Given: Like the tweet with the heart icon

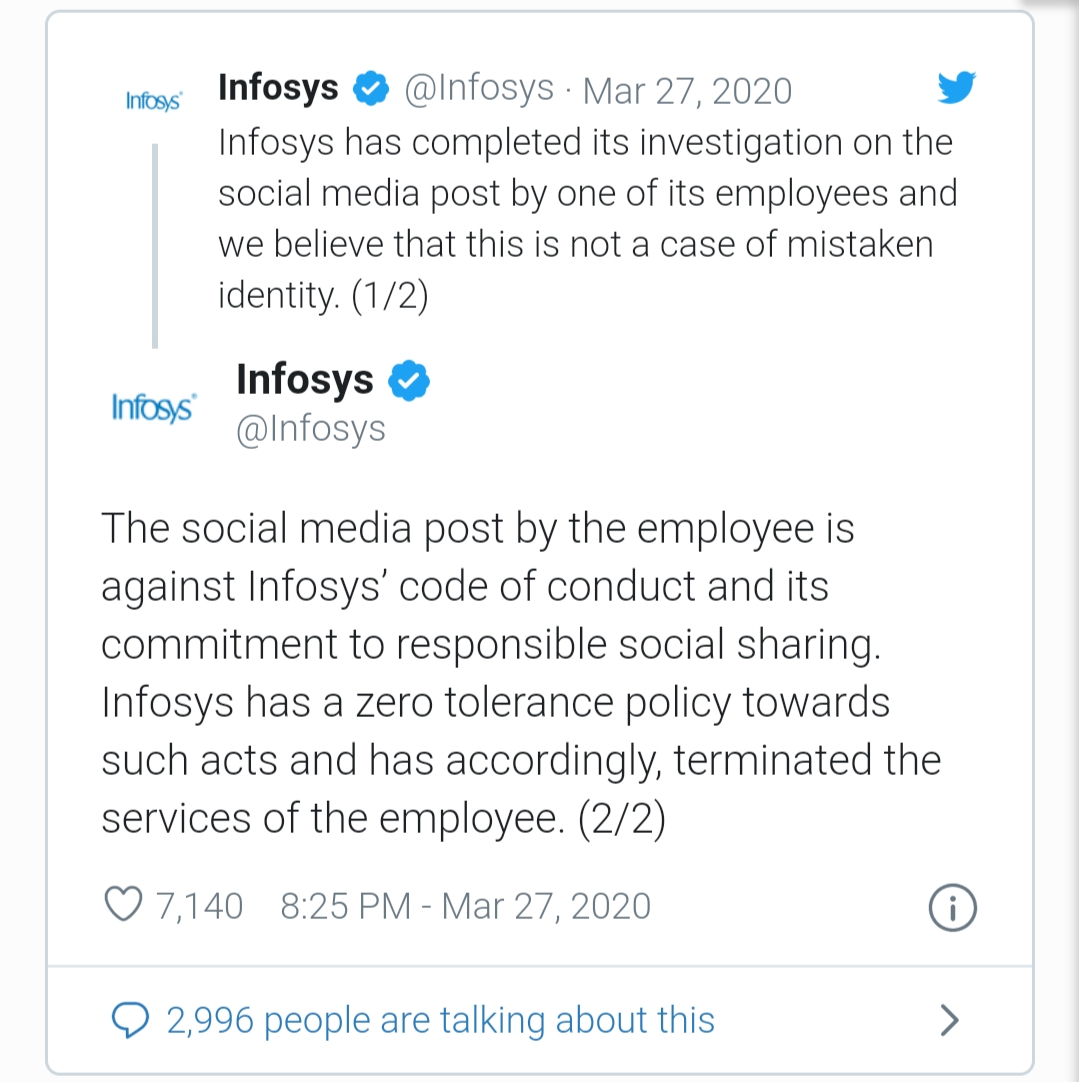Looking at the screenshot, I should 124,905.
